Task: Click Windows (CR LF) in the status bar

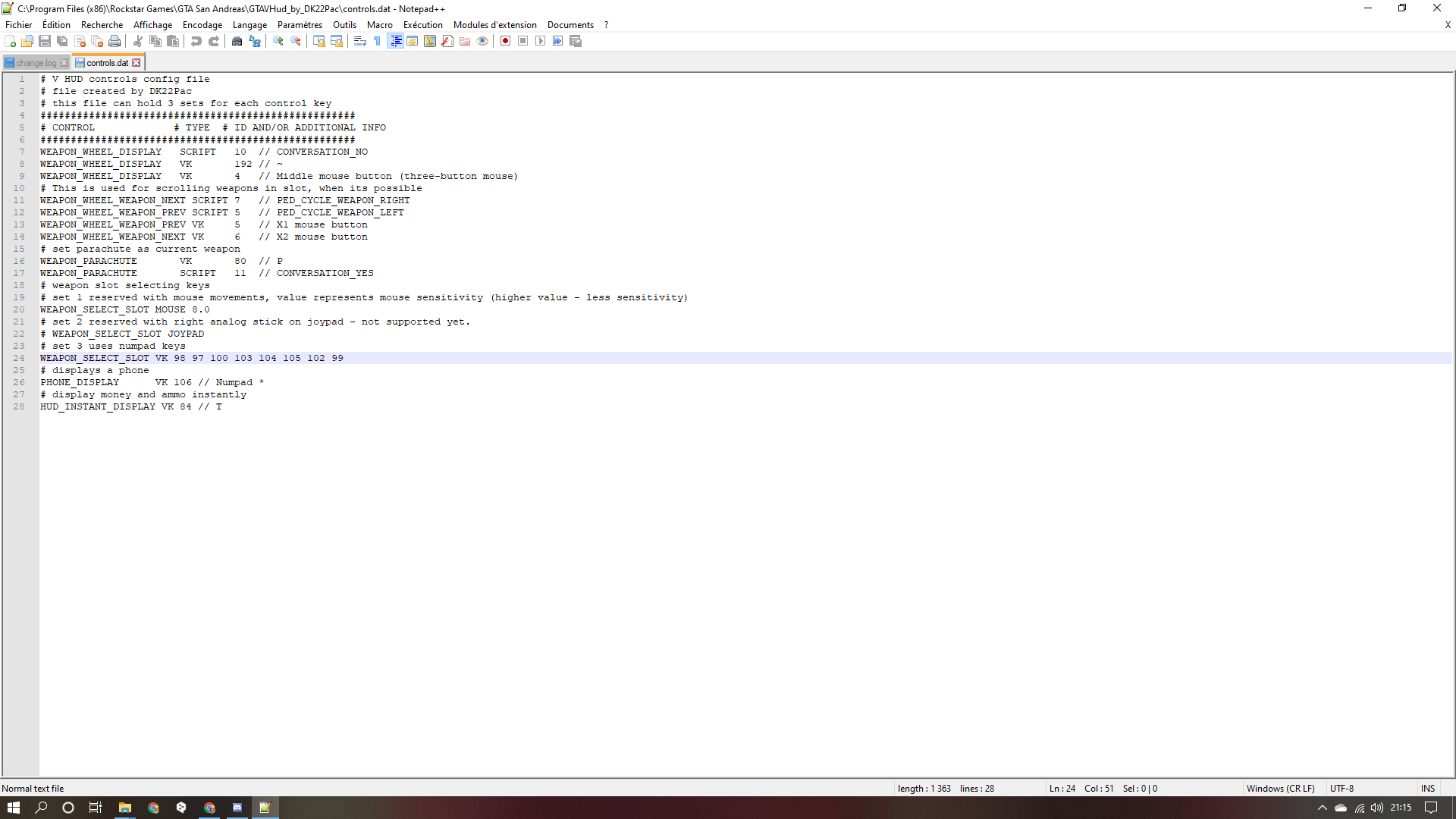Action: pos(1281,788)
